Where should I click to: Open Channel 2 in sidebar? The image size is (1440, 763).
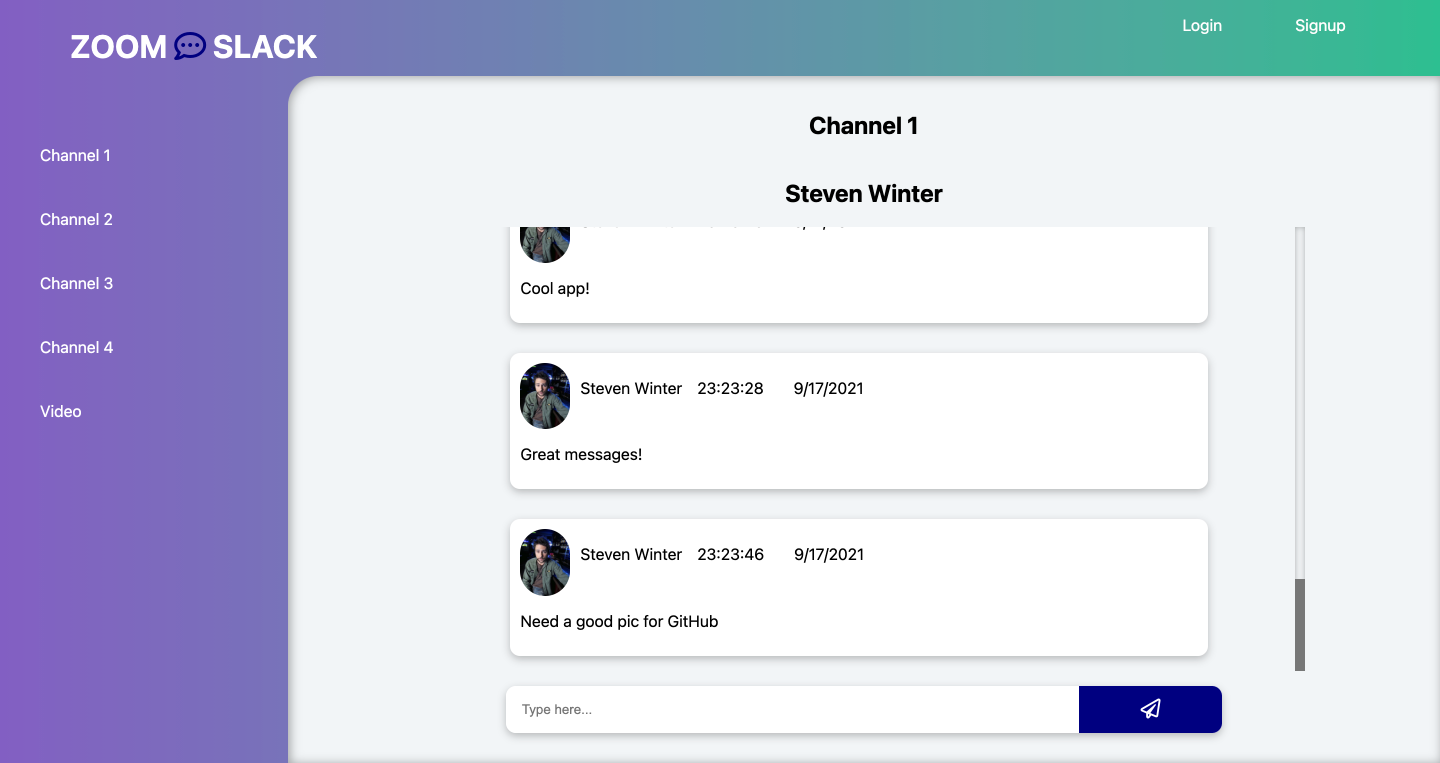tap(76, 219)
